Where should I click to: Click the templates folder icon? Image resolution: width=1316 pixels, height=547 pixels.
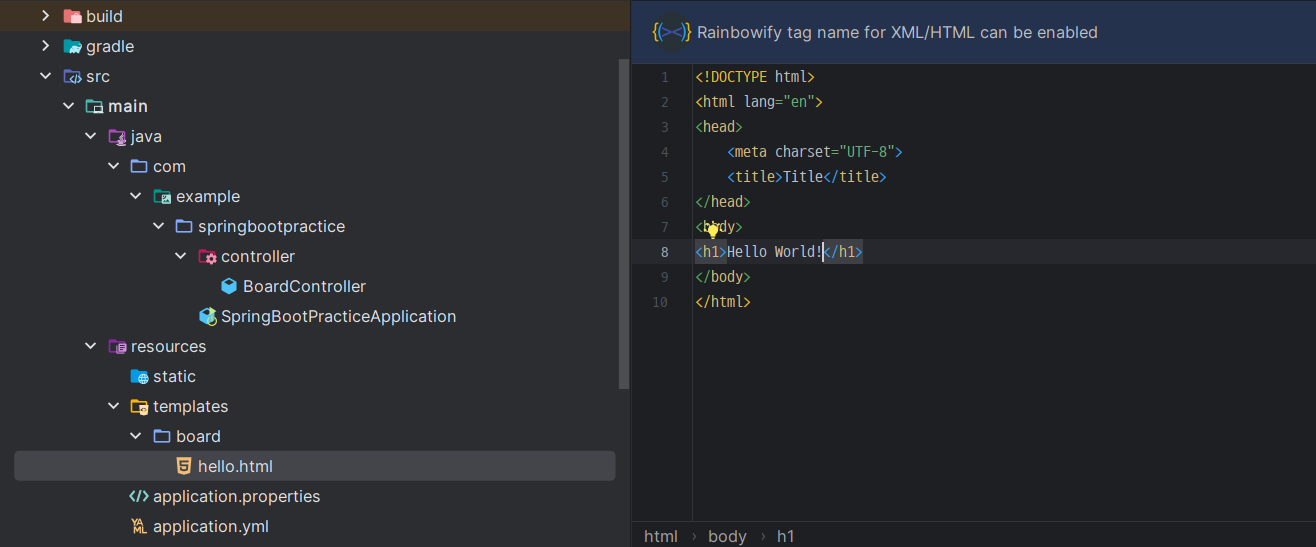tap(139, 406)
